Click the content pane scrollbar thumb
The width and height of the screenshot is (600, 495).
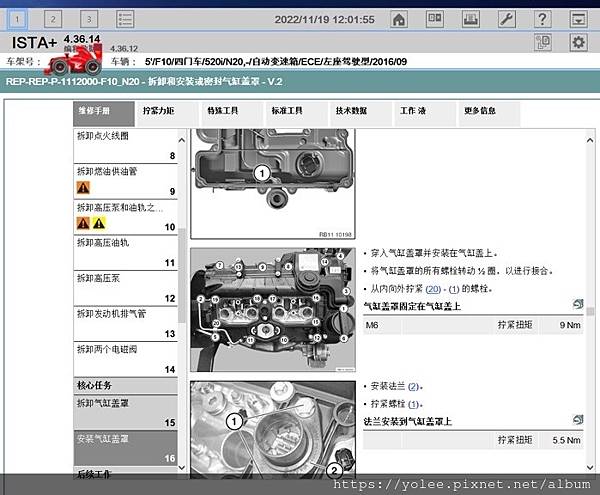(x=590, y=311)
